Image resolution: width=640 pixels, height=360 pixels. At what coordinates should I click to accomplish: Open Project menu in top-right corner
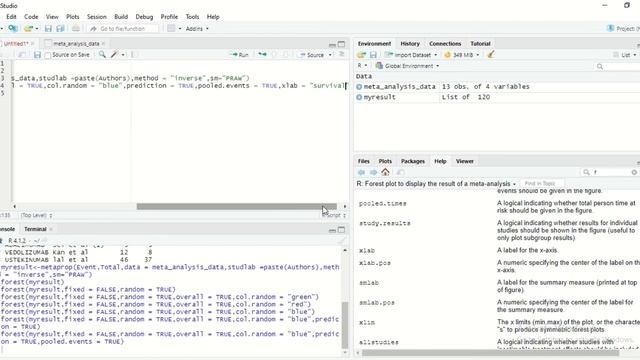pyautogui.click(x=623, y=29)
